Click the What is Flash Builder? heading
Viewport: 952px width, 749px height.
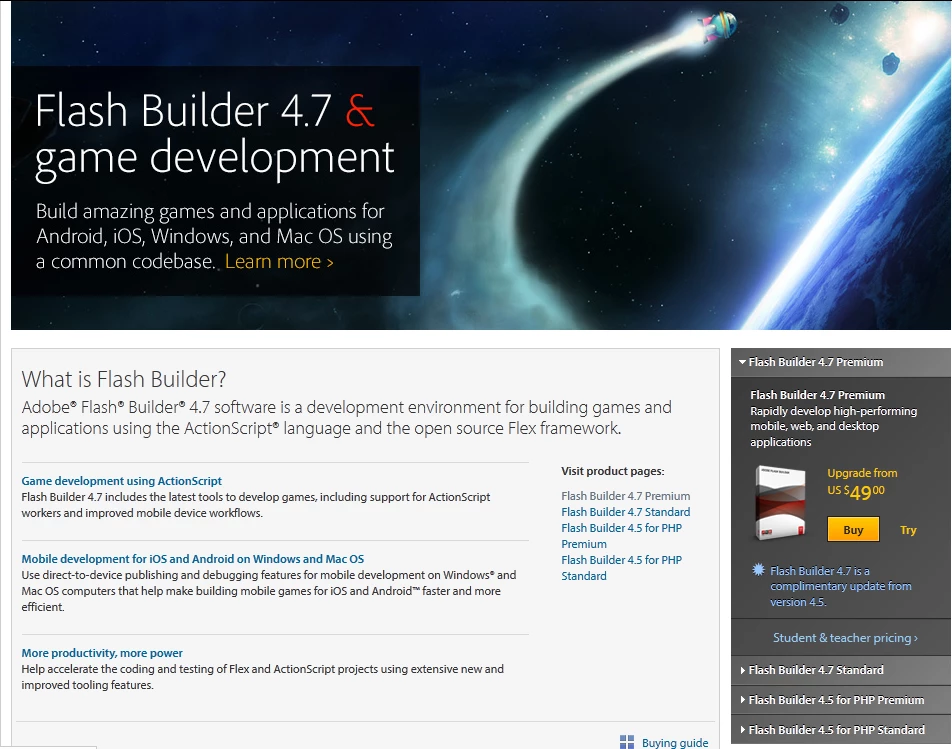tap(124, 379)
